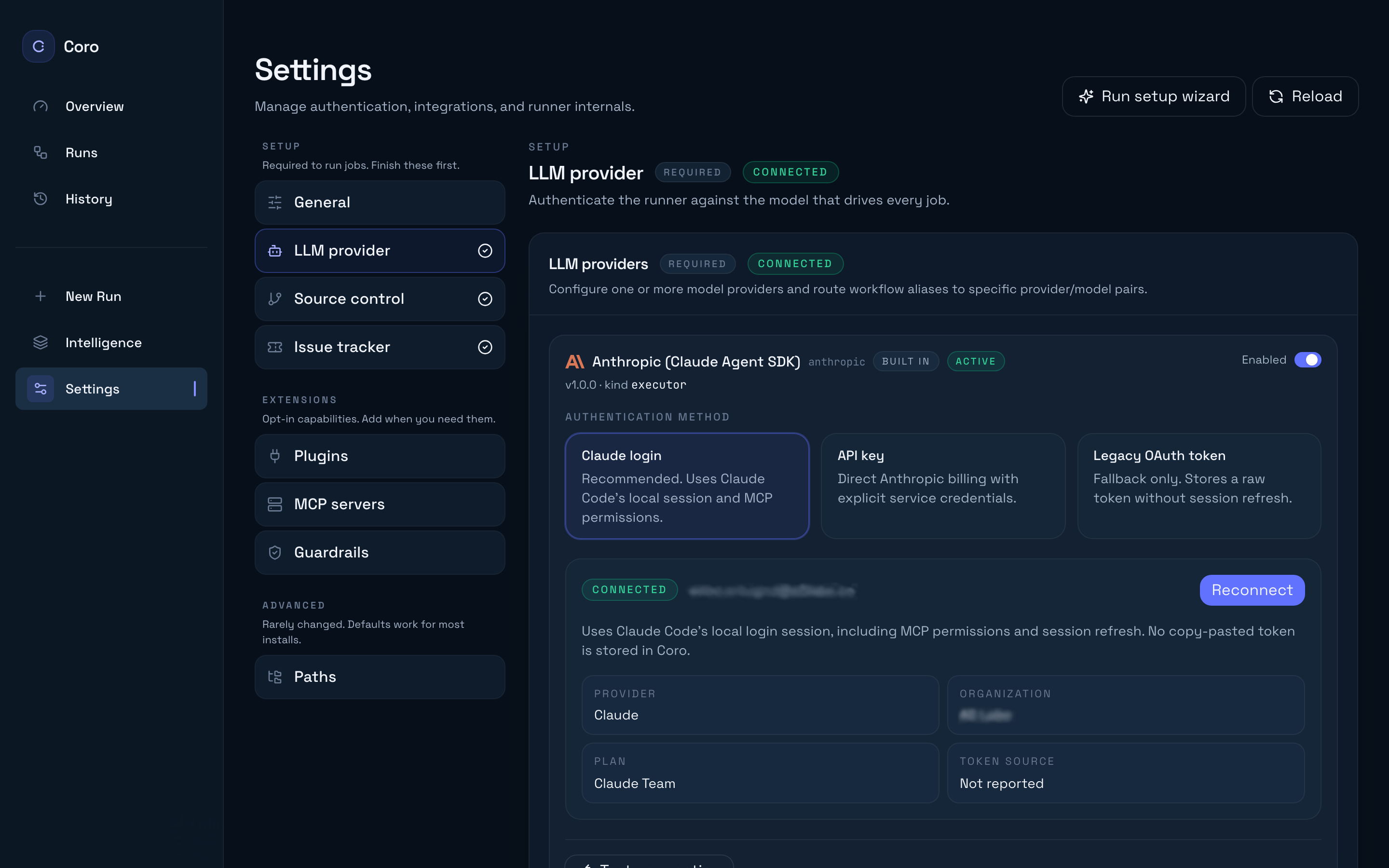This screenshot has width=1389, height=868.
Task: Click the New Run plus icon
Action: coord(40,296)
